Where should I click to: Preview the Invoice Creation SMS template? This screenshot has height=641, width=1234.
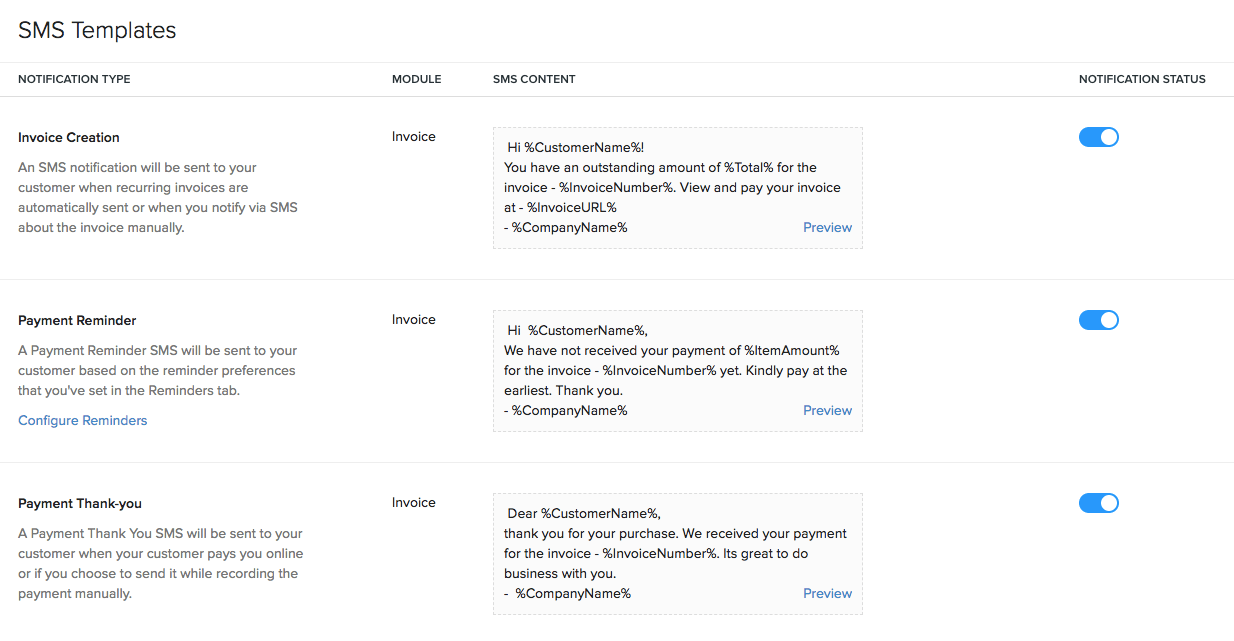click(827, 227)
